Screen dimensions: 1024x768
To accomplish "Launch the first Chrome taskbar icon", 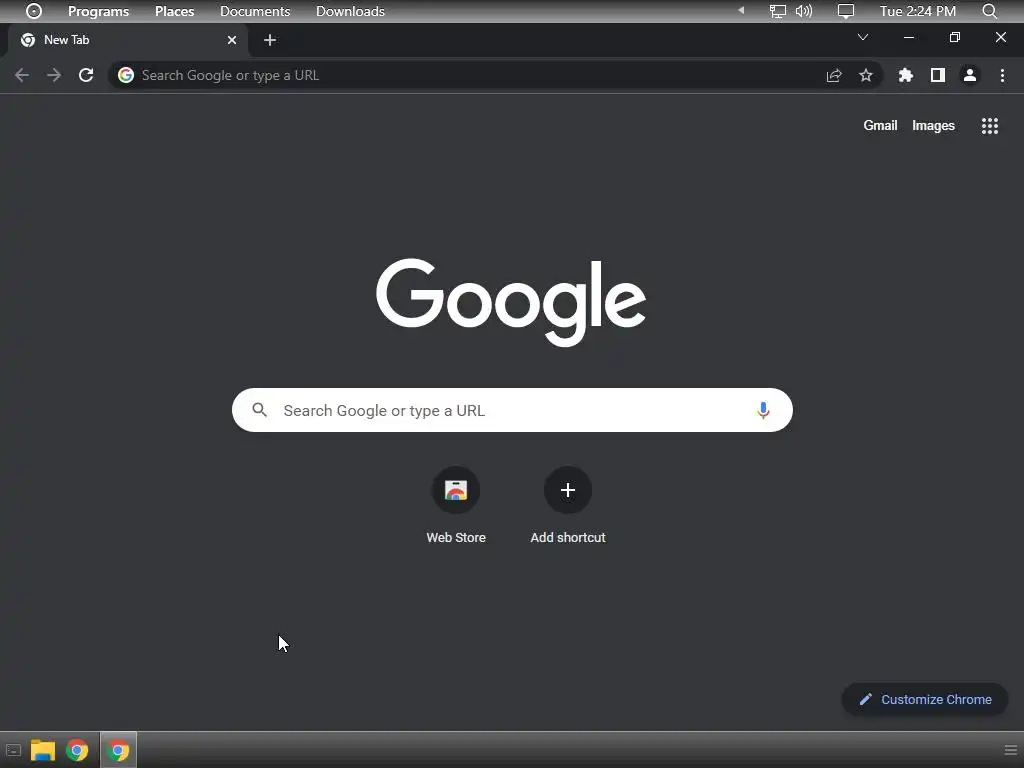I will pos(77,750).
